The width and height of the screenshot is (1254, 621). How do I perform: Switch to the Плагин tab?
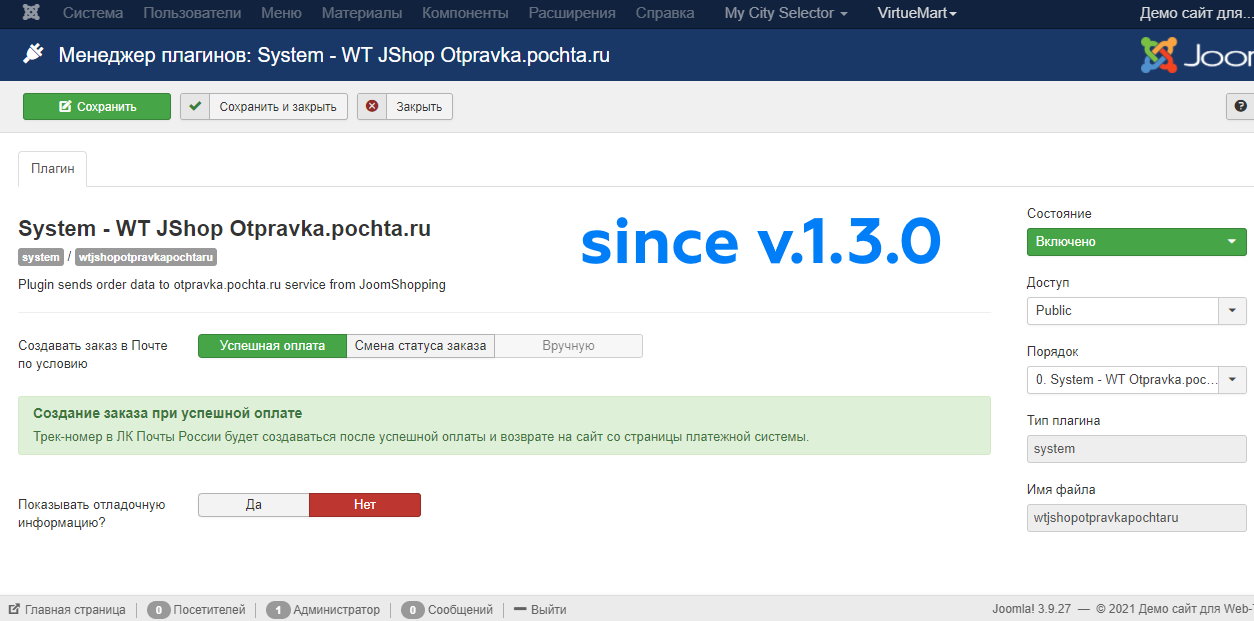(x=53, y=169)
